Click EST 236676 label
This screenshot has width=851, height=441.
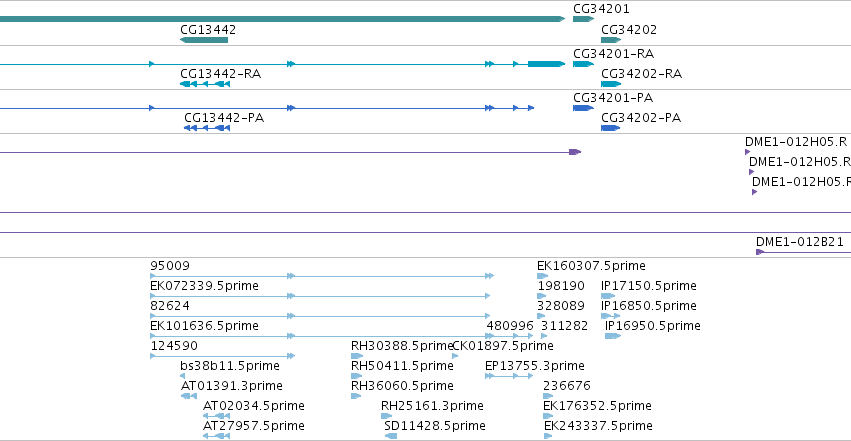pos(567,386)
